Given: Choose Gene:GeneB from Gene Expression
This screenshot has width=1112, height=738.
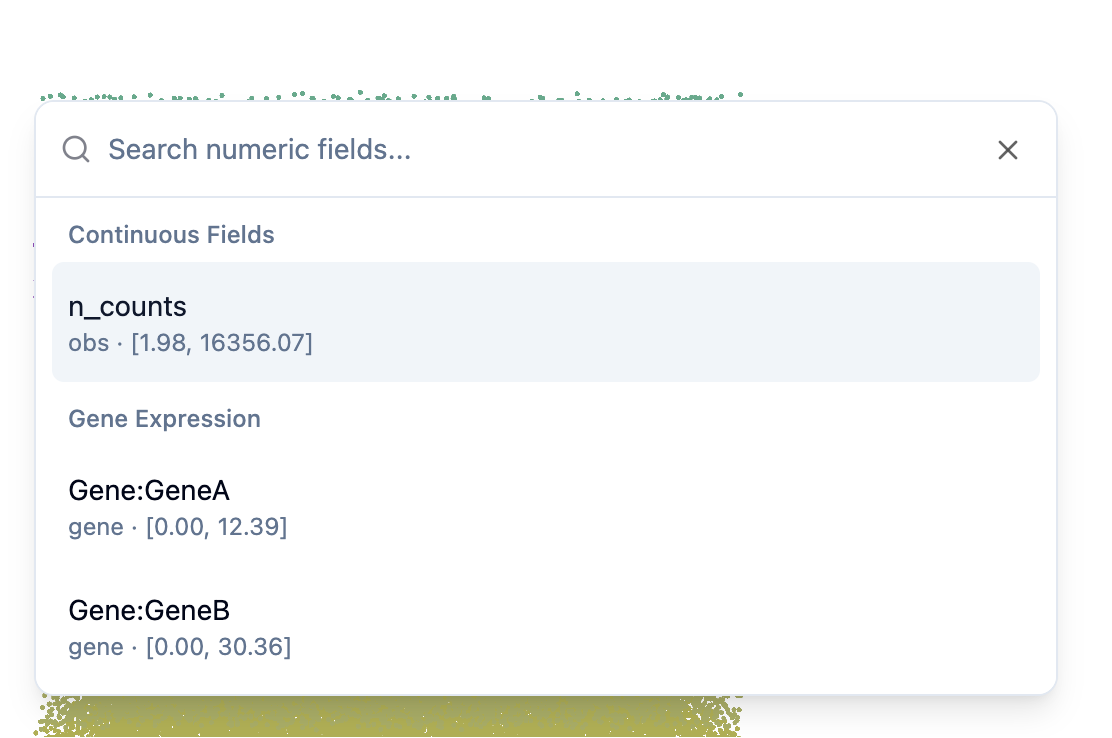Looking at the screenshot, I should (149, 610).
